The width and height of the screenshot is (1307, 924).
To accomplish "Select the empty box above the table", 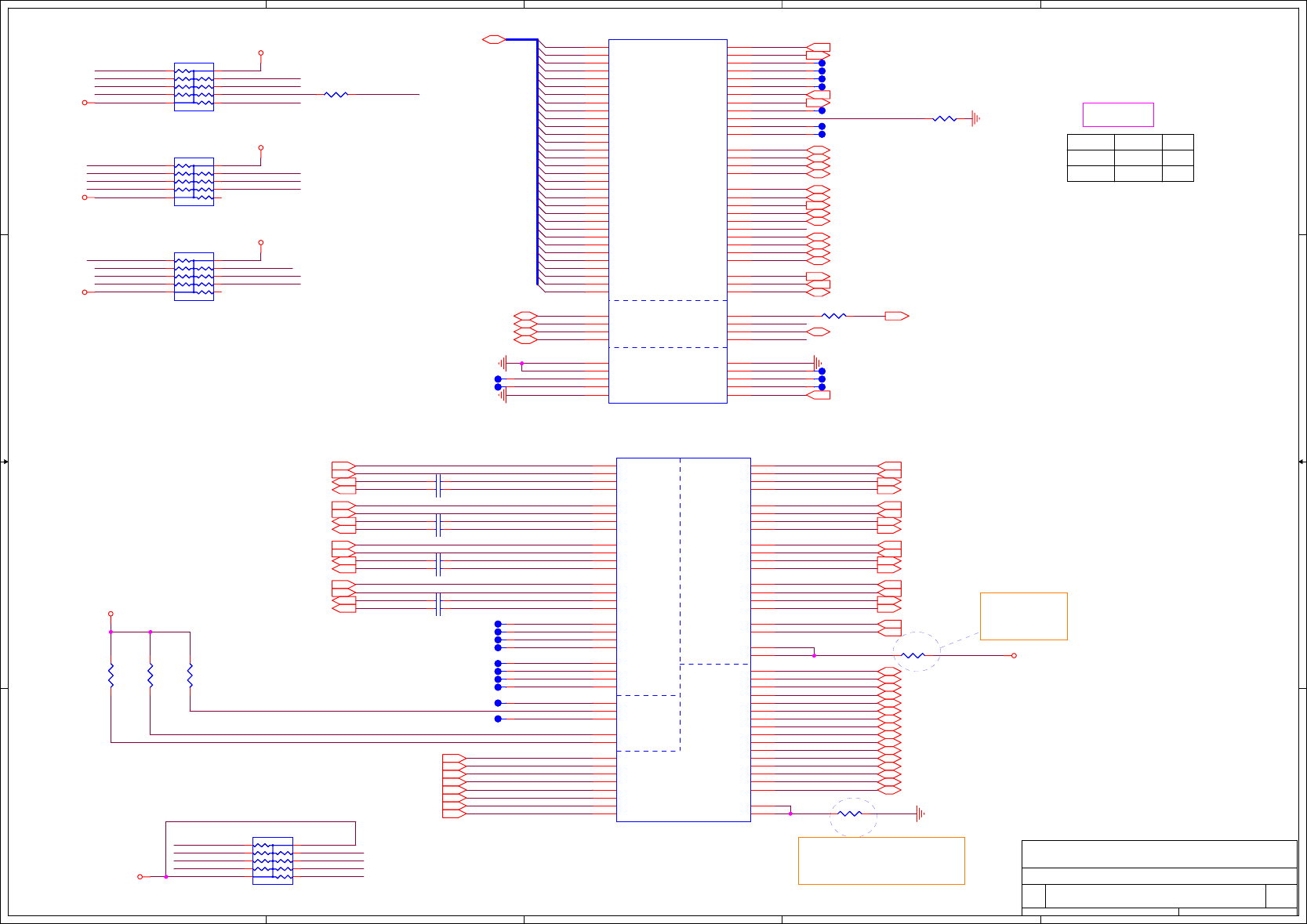I will click(1118, 114).
